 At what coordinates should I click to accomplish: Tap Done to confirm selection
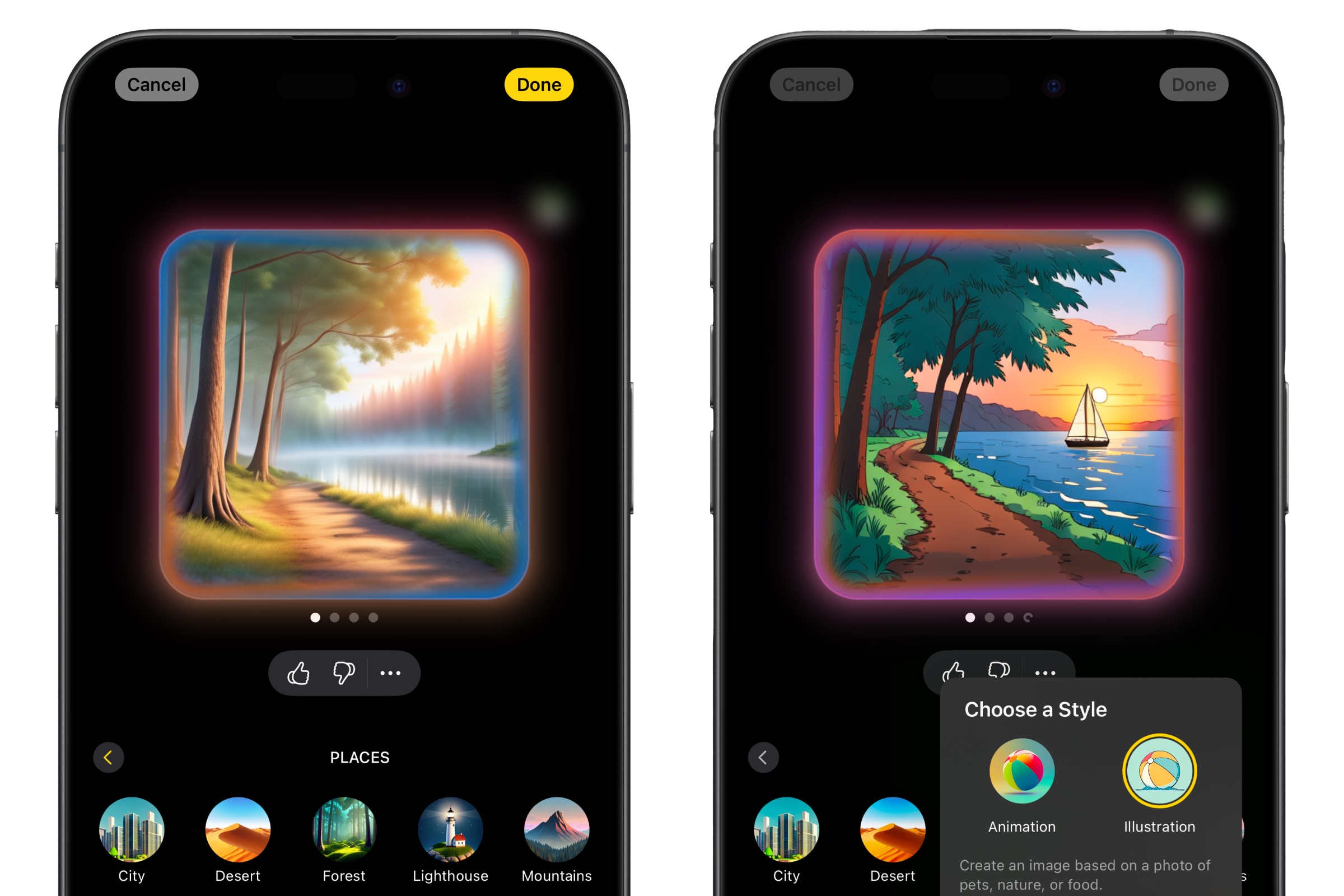point(536,85)
